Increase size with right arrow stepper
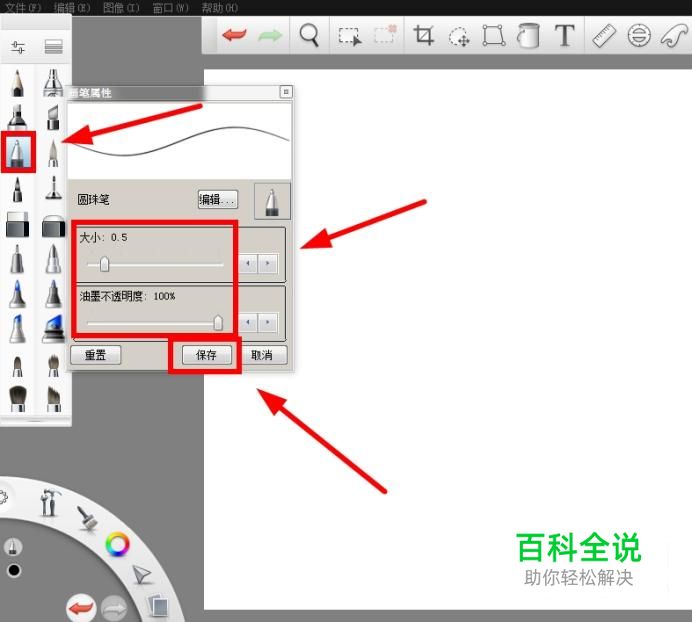692x622 pixels. tap(267, 264)
